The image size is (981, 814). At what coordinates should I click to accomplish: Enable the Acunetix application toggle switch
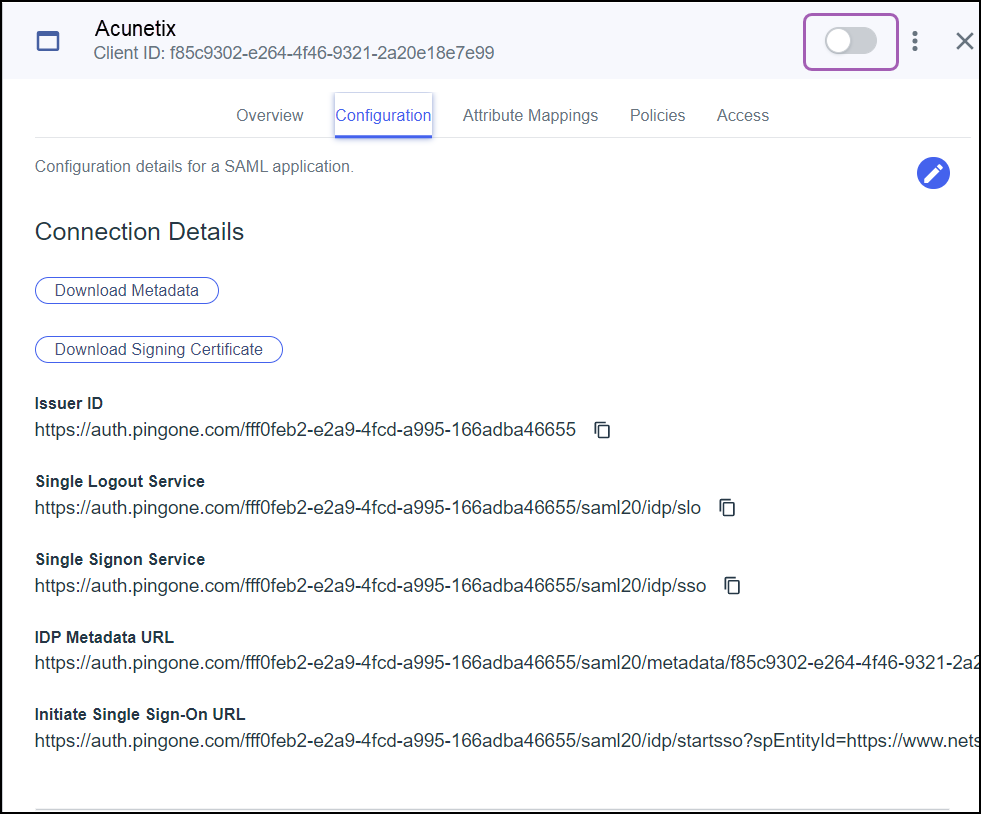click(850, 41)
